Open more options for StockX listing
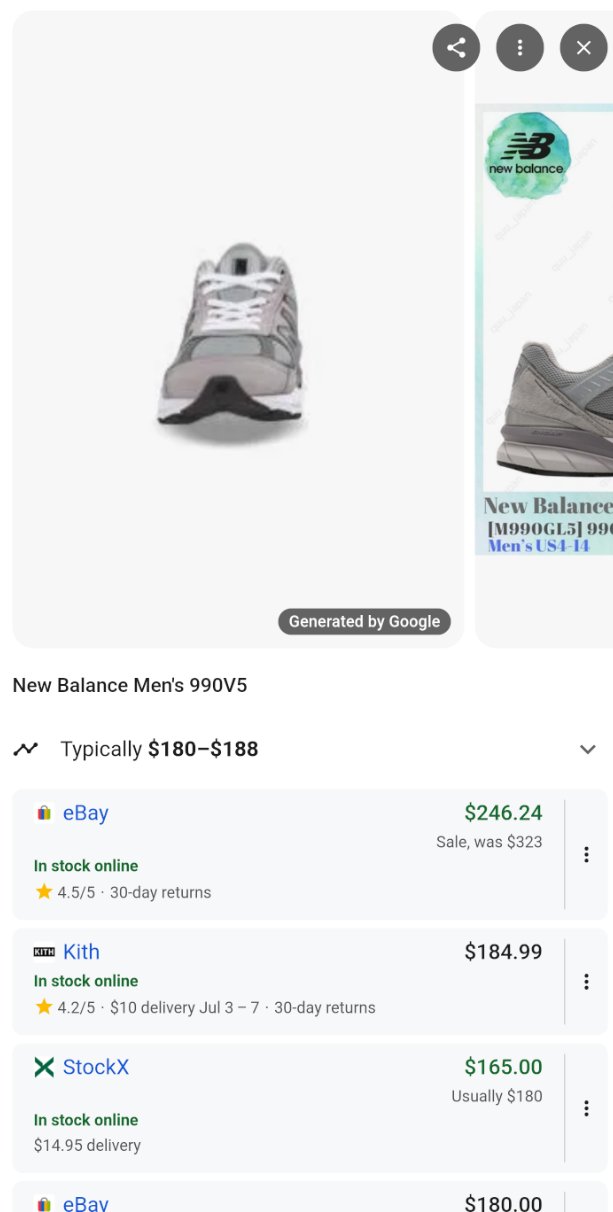Screen dimensions: 613x1212 (x=586, y=1108)
